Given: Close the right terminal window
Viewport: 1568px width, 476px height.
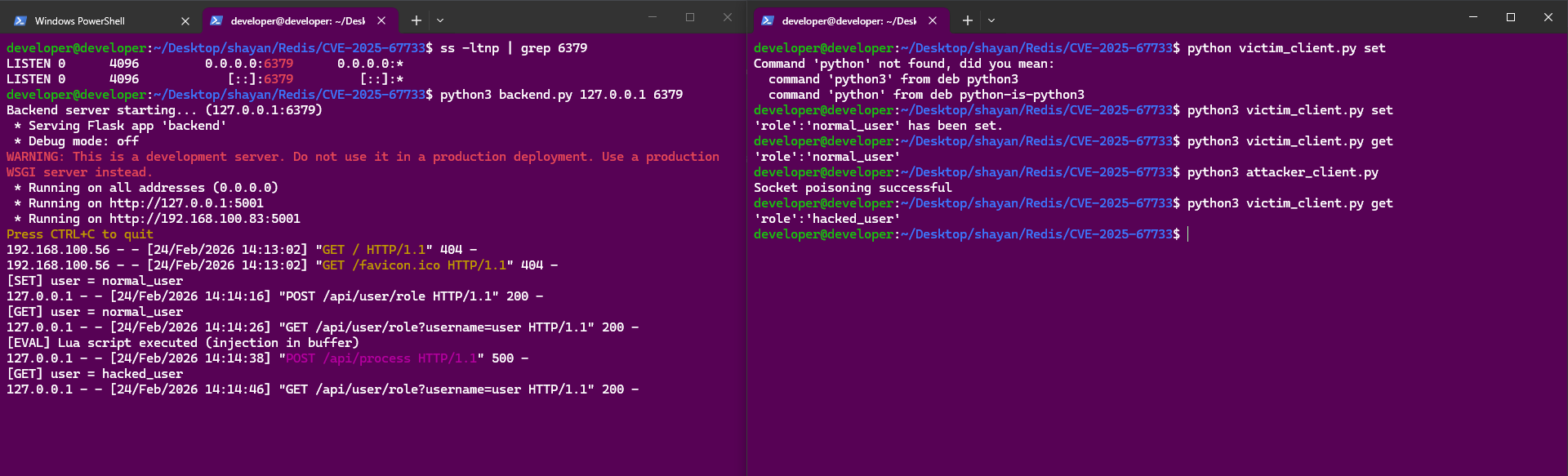Looking at the screenshot, I should 1548,17.
